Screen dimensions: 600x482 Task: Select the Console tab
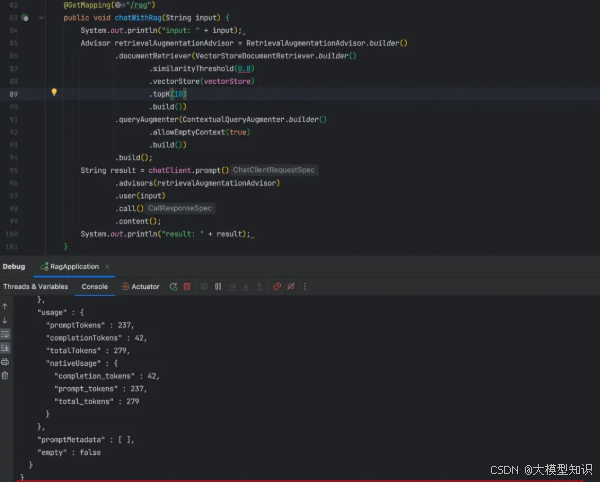[95, 287]
